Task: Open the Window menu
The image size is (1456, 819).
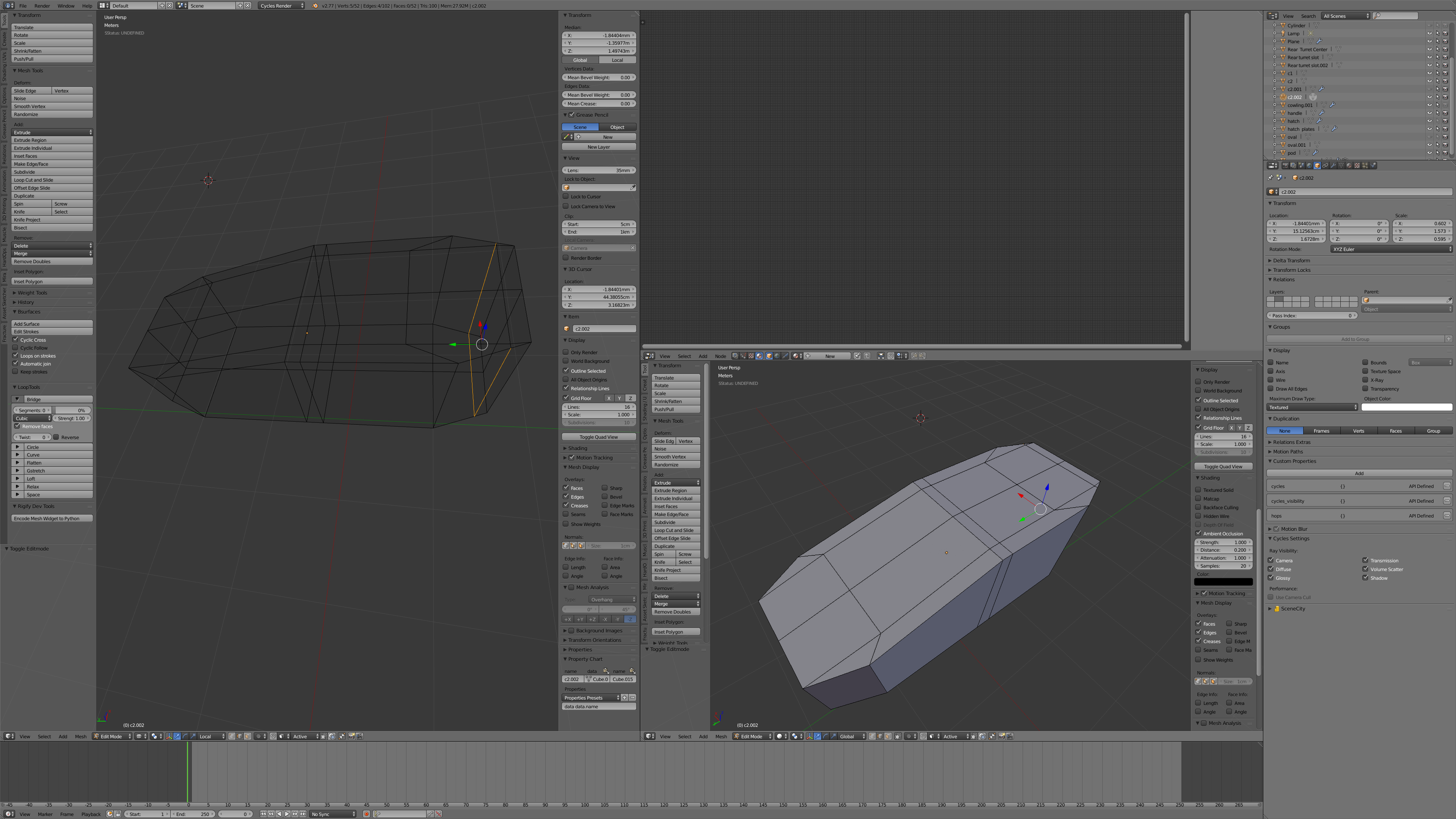Action: click(x=66, y=6)
